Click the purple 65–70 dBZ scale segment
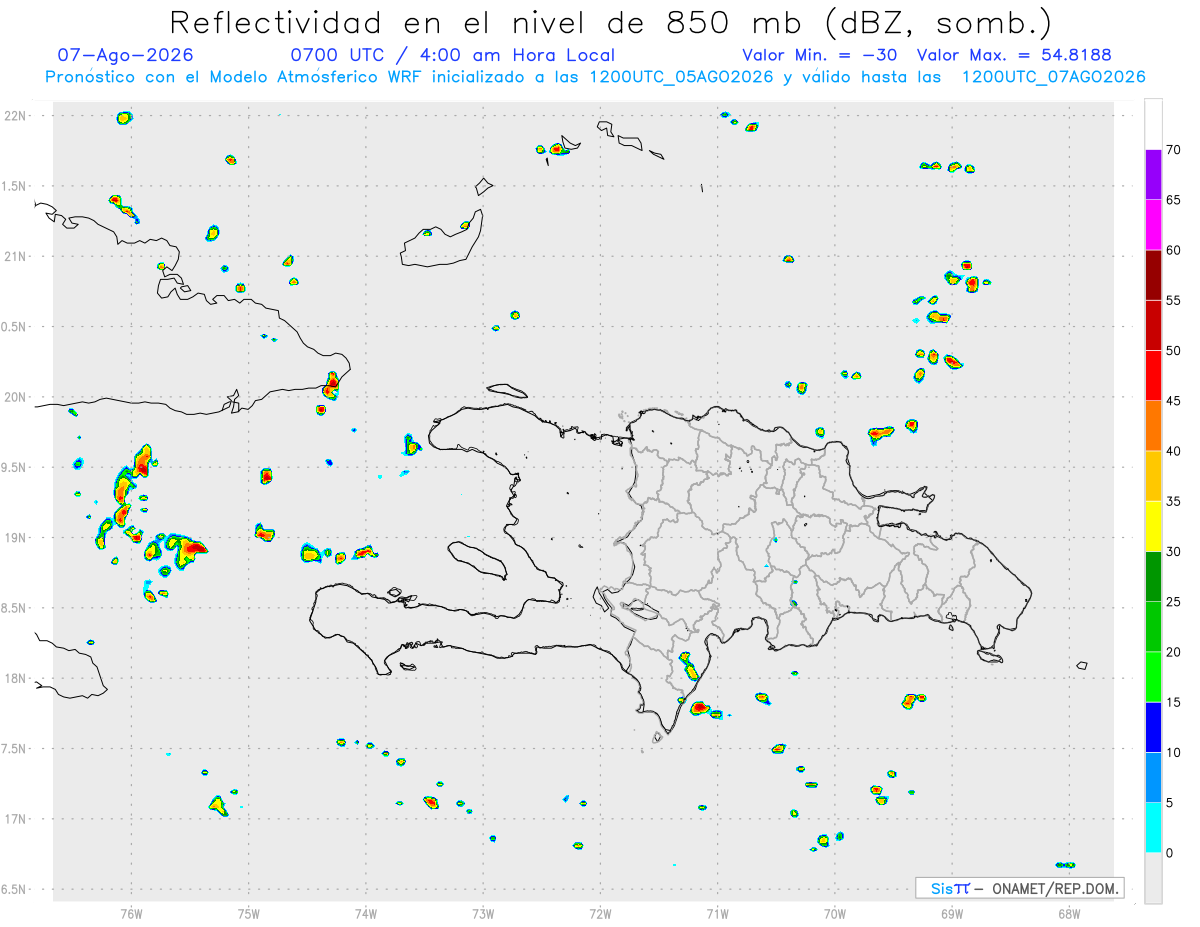 1154,175
